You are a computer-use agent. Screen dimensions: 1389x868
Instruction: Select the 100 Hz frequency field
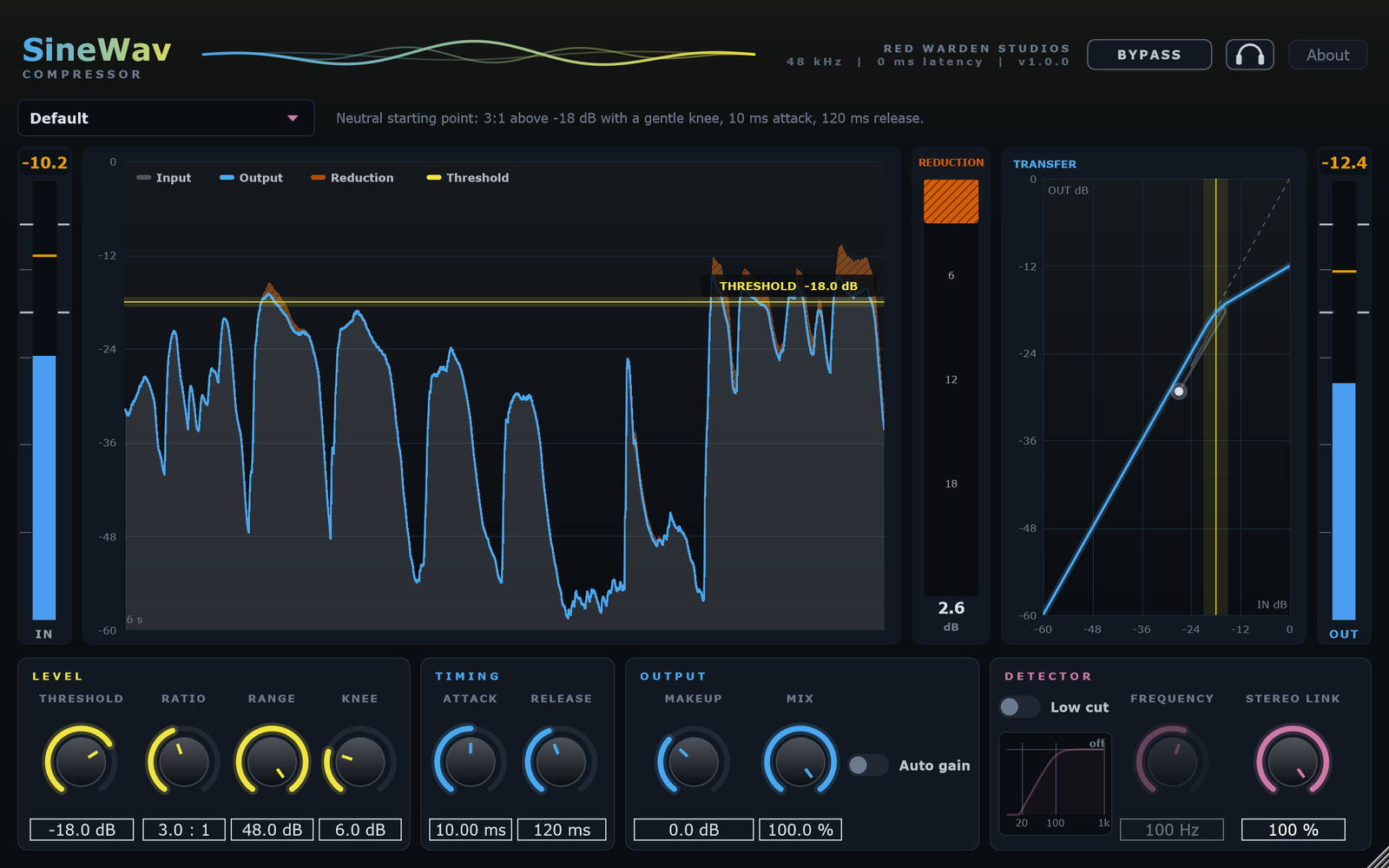click(x=1172, y=830)
